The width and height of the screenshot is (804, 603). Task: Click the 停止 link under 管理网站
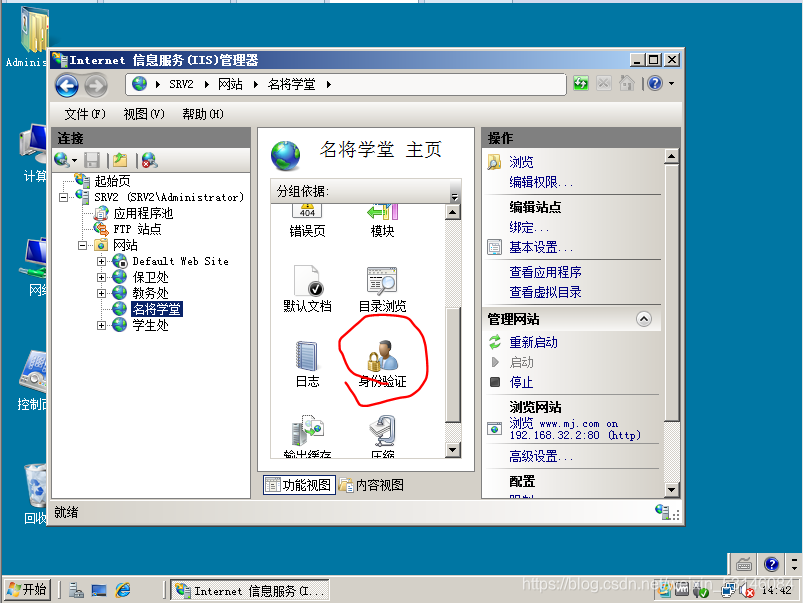click(521, 382)
